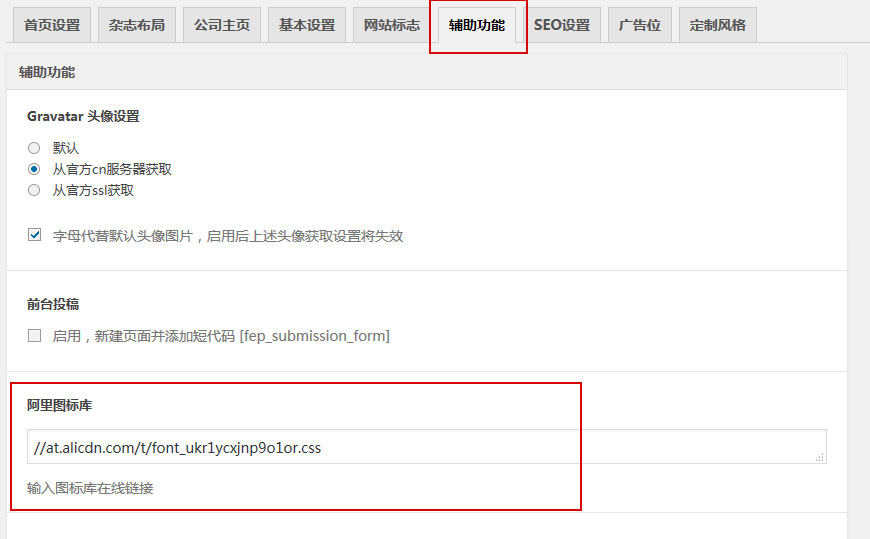This screenshot has height=539, width=870.
Task: Open the 广告位 tab
Action: pos(640,25)
